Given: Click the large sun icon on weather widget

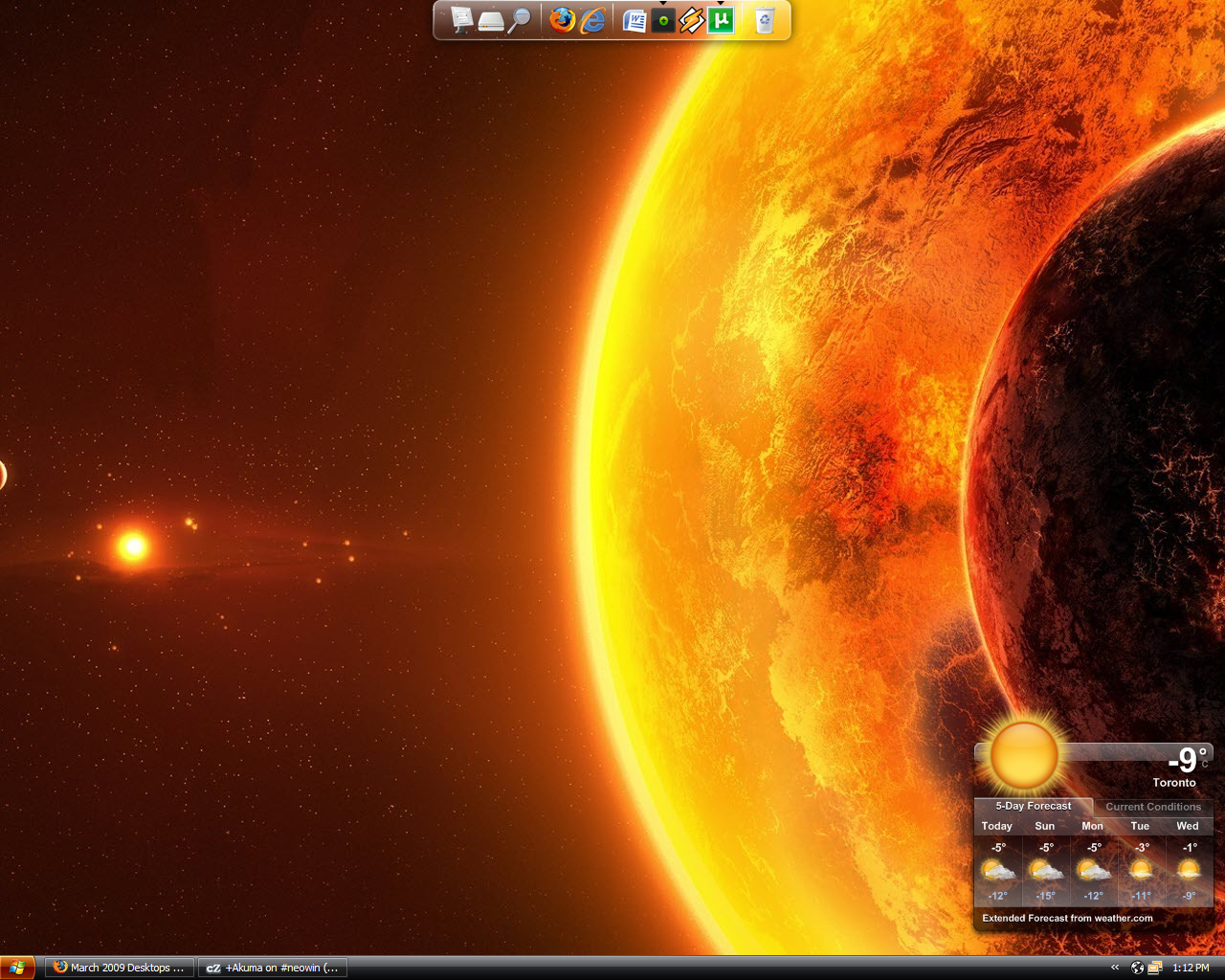Looking at the screenshot, I should point(1025,754).
